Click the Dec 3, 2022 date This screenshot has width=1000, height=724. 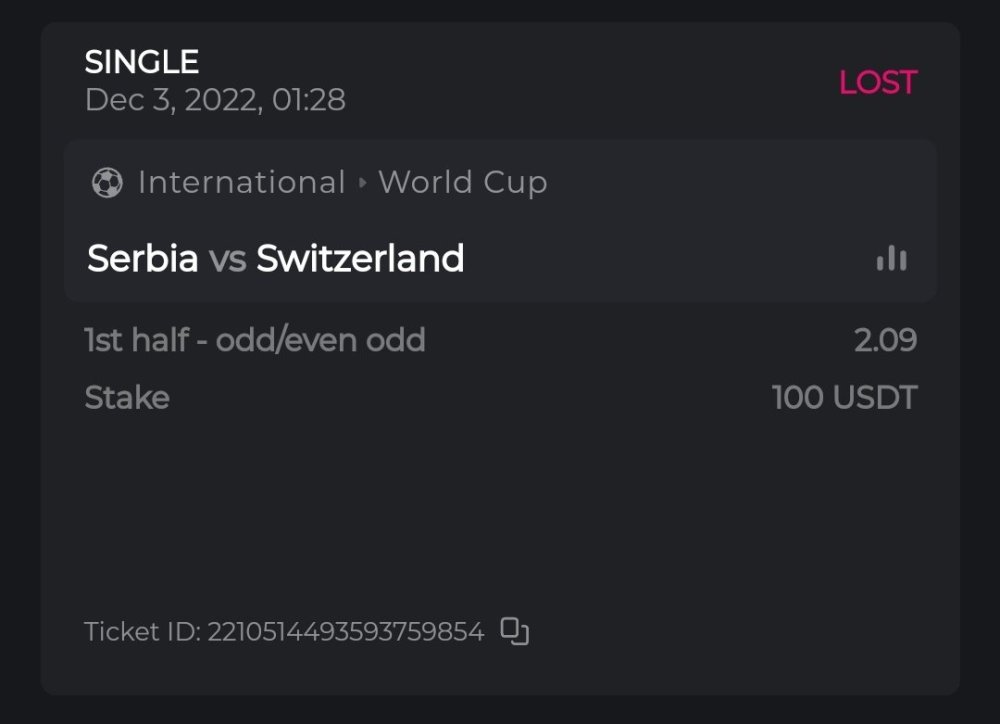coord(172,100)
